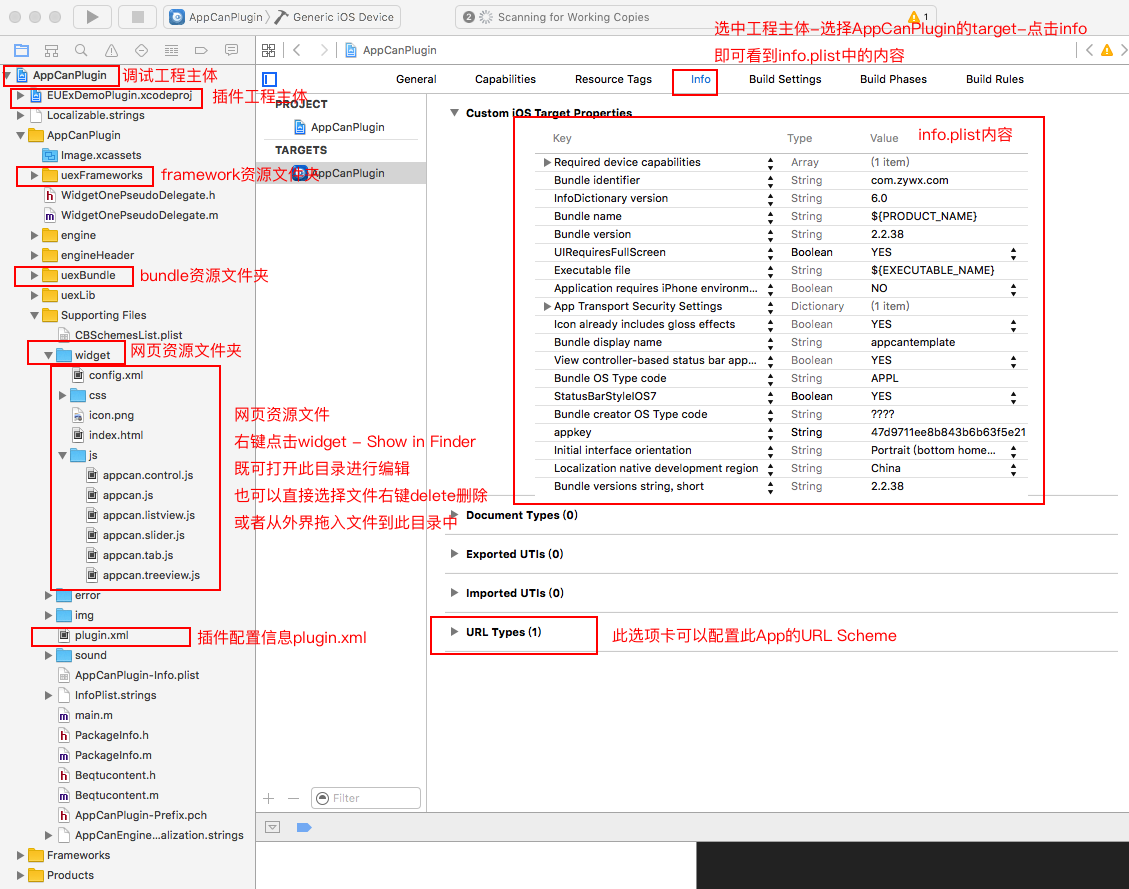
Task: Expand Document Types section
Action: pos(454,515)
